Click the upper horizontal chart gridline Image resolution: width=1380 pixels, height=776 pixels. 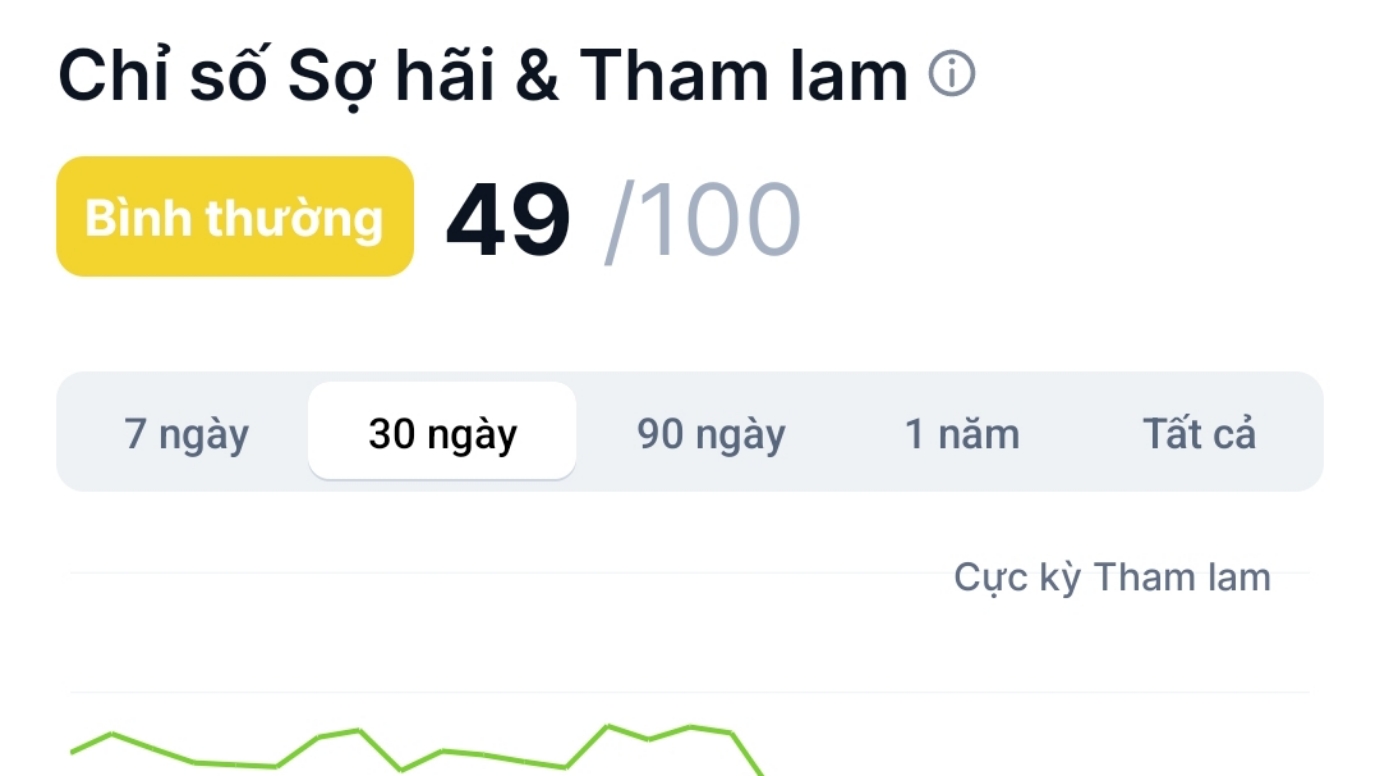point(500,573)
